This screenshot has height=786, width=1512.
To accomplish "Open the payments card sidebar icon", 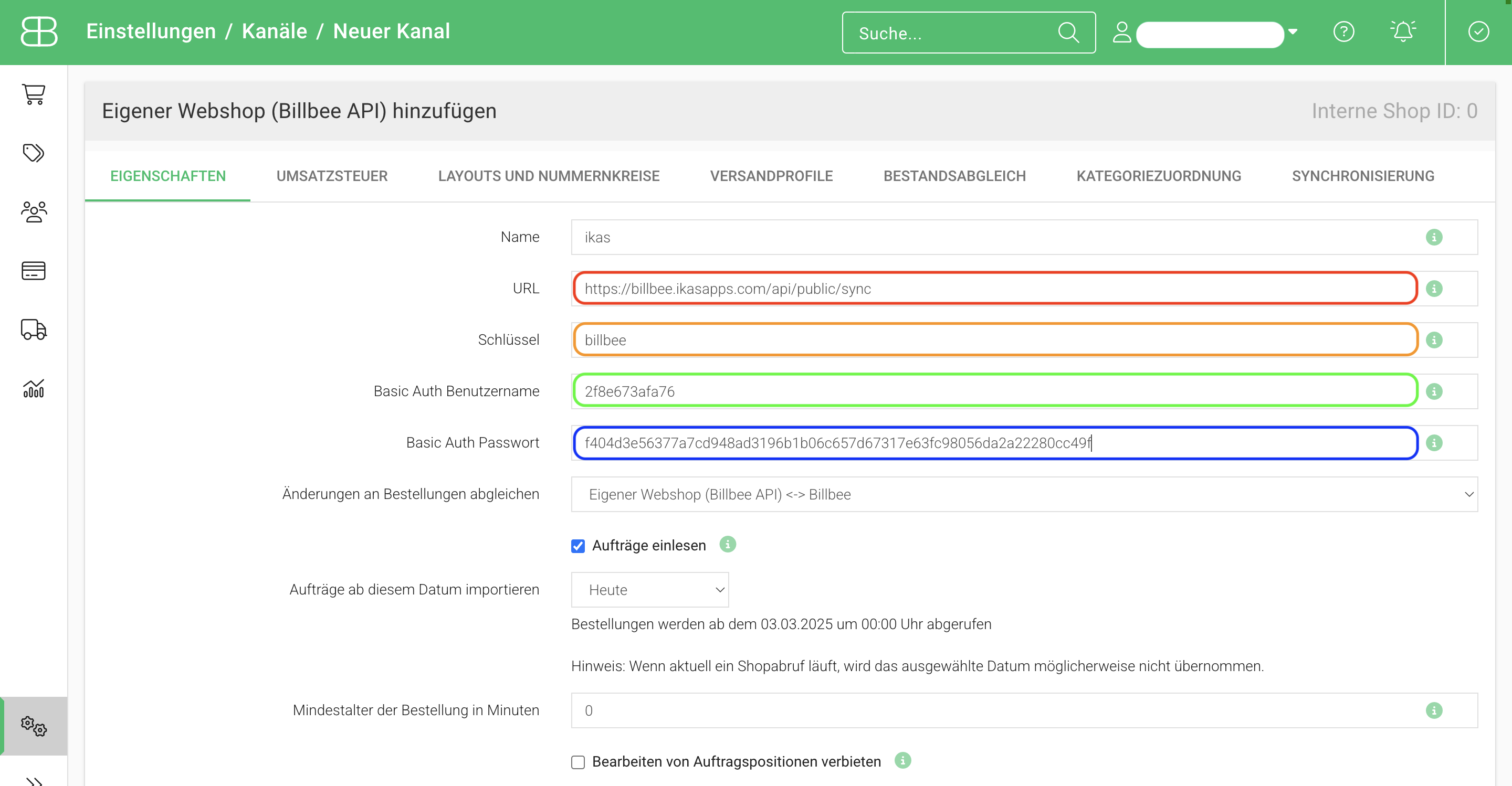I will (x=34, y=270).
